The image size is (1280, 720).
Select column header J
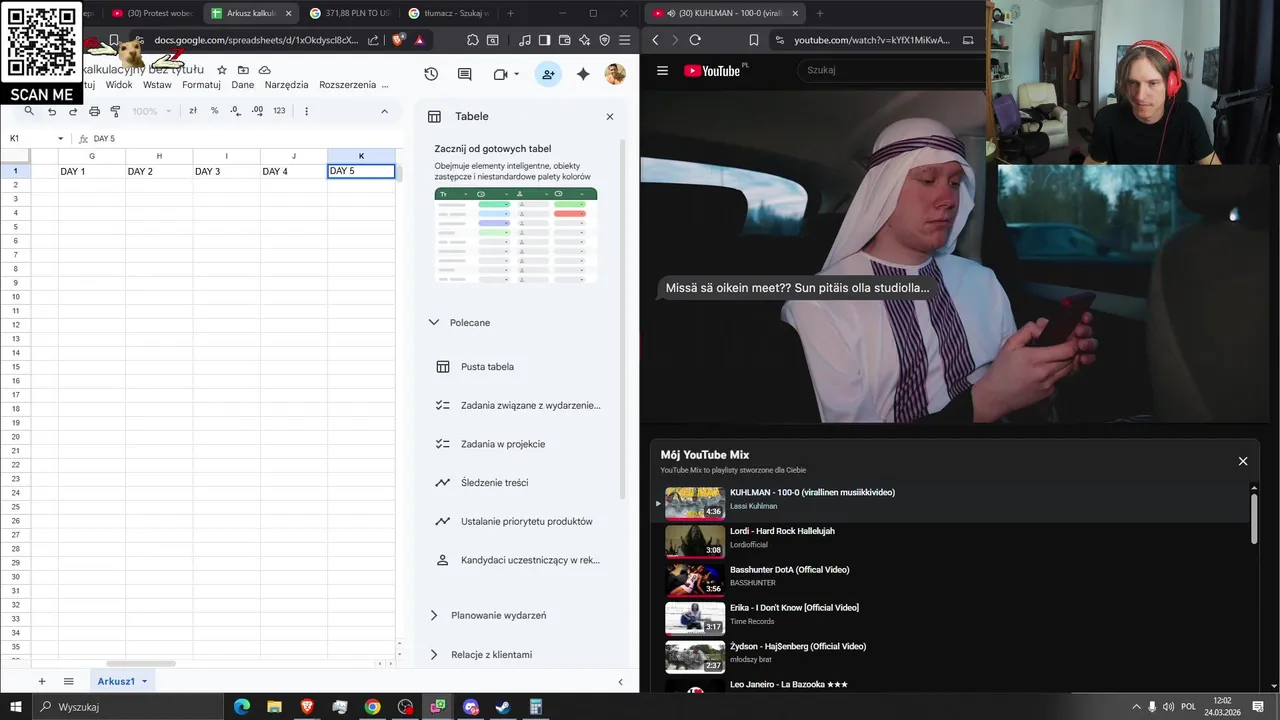[293, 156]
